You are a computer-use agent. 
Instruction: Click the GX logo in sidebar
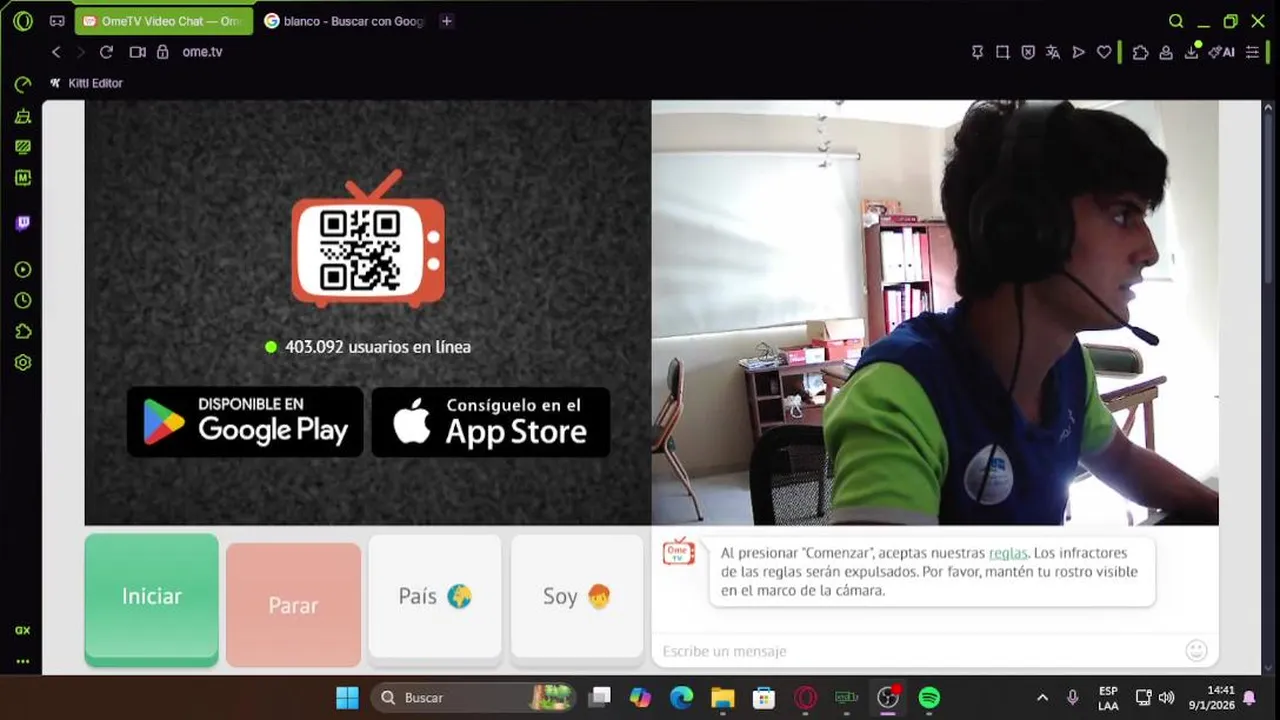[23, 630]
